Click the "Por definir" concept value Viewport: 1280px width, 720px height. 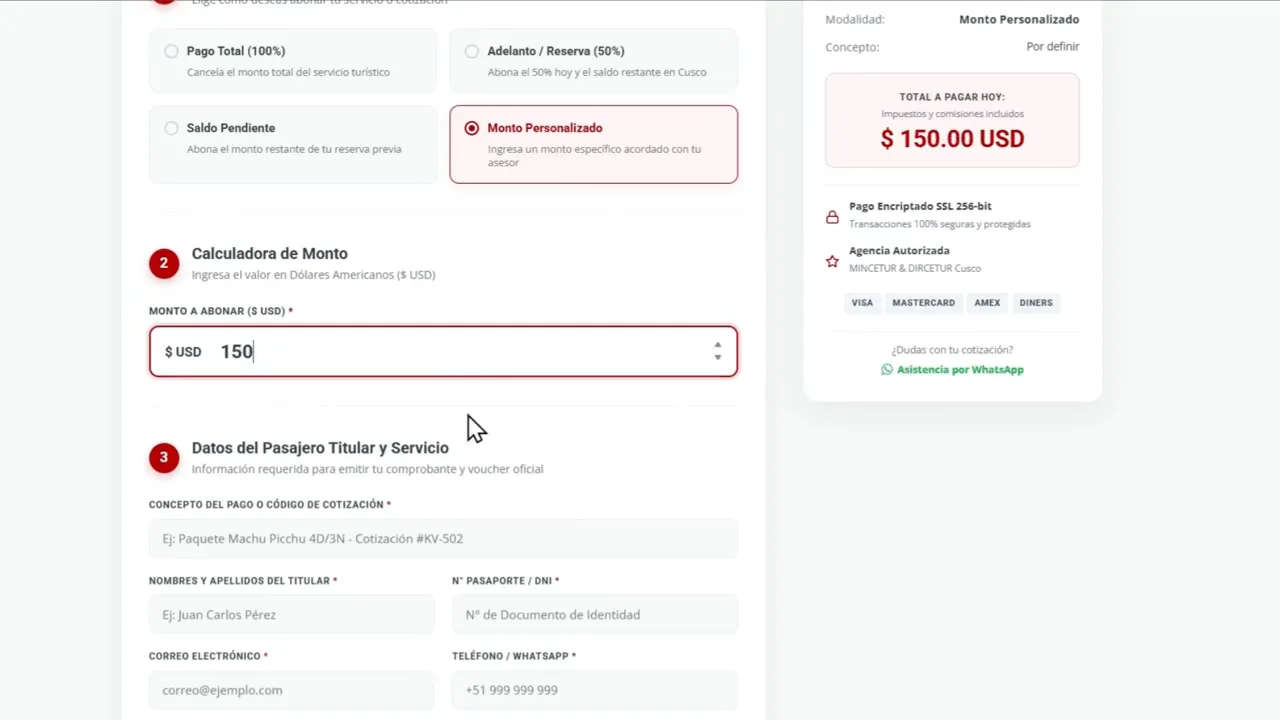tap(1053, 47)
